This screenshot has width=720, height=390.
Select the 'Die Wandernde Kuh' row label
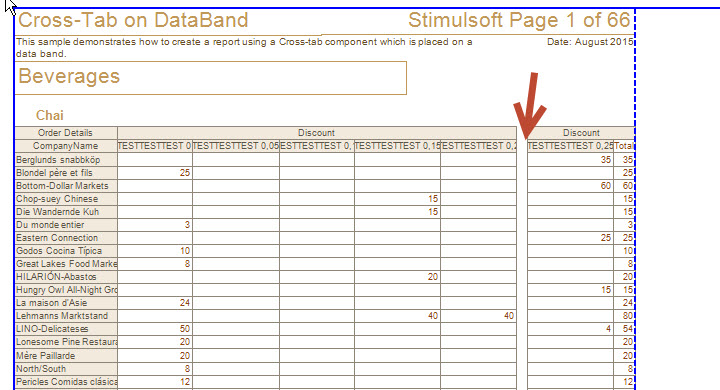(66, 212)
